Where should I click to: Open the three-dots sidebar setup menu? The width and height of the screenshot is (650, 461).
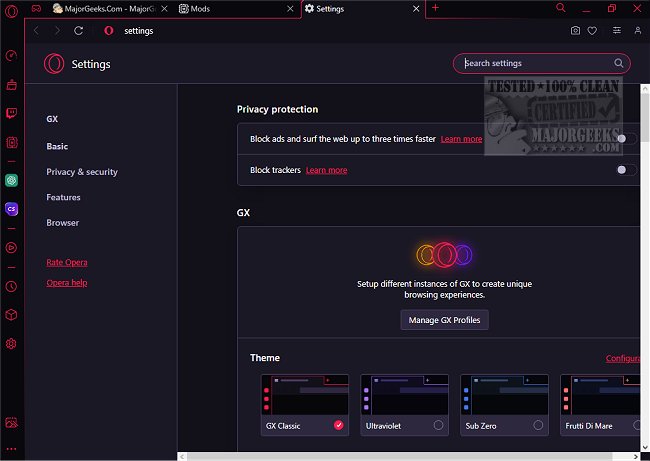coord(11,449)
